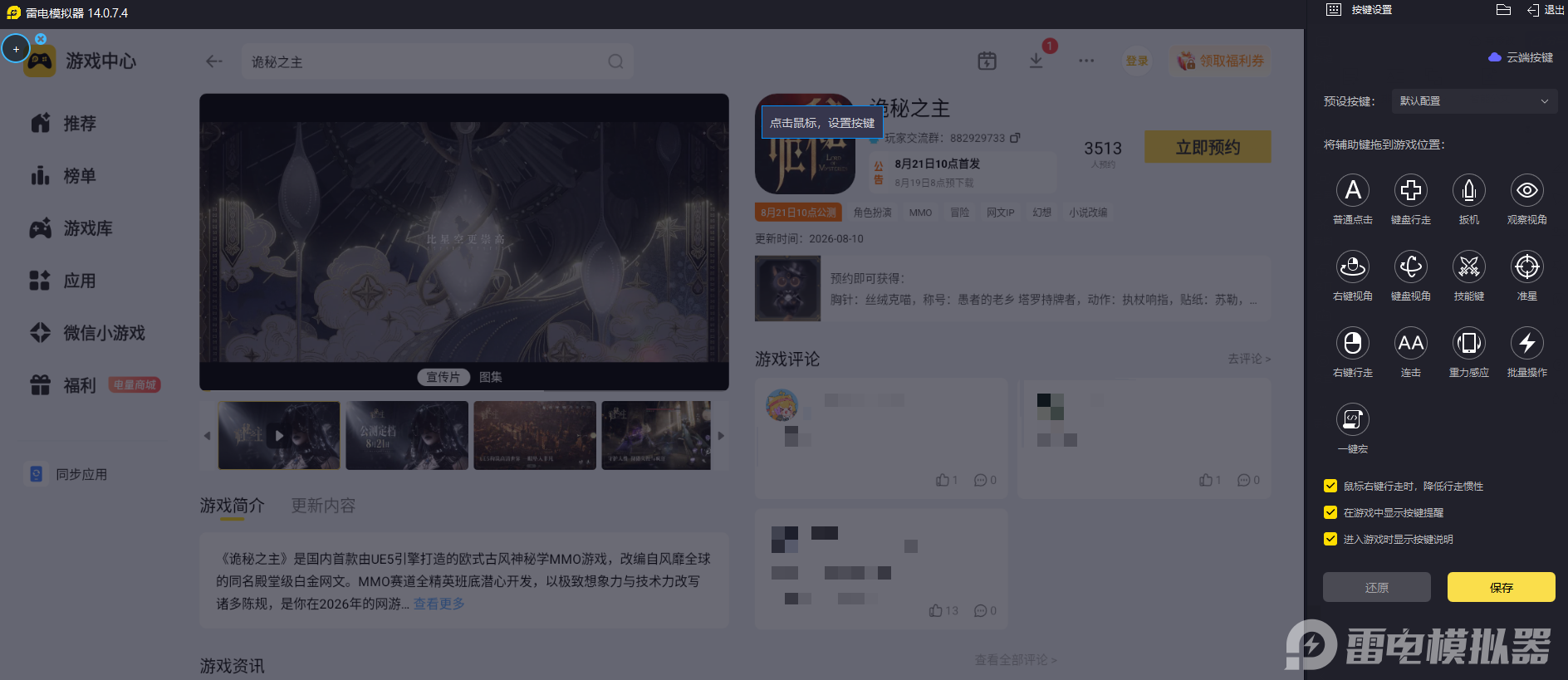
Task: Switch to the 图集 gallery tab
Action: coord(490,377)
